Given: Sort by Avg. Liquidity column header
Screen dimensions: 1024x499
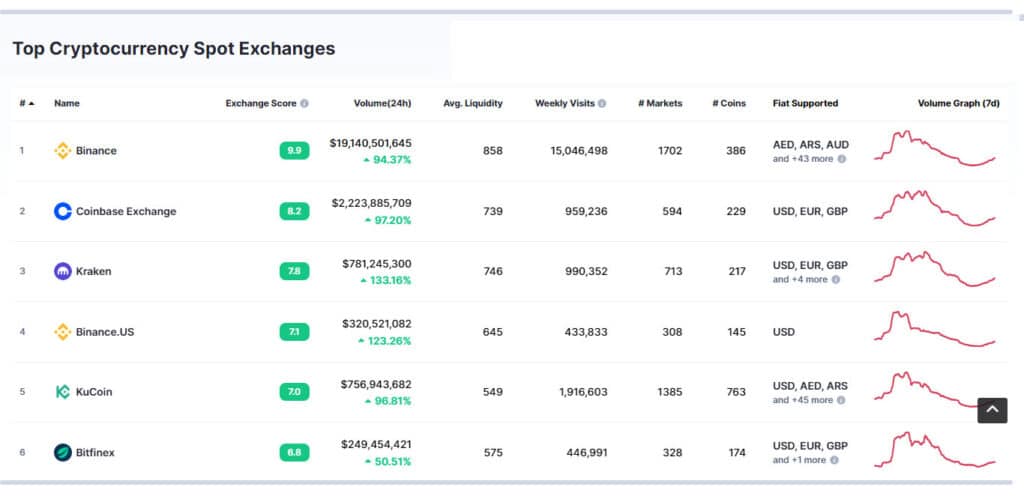Looking at the screenshot, I should coord(473,103).
